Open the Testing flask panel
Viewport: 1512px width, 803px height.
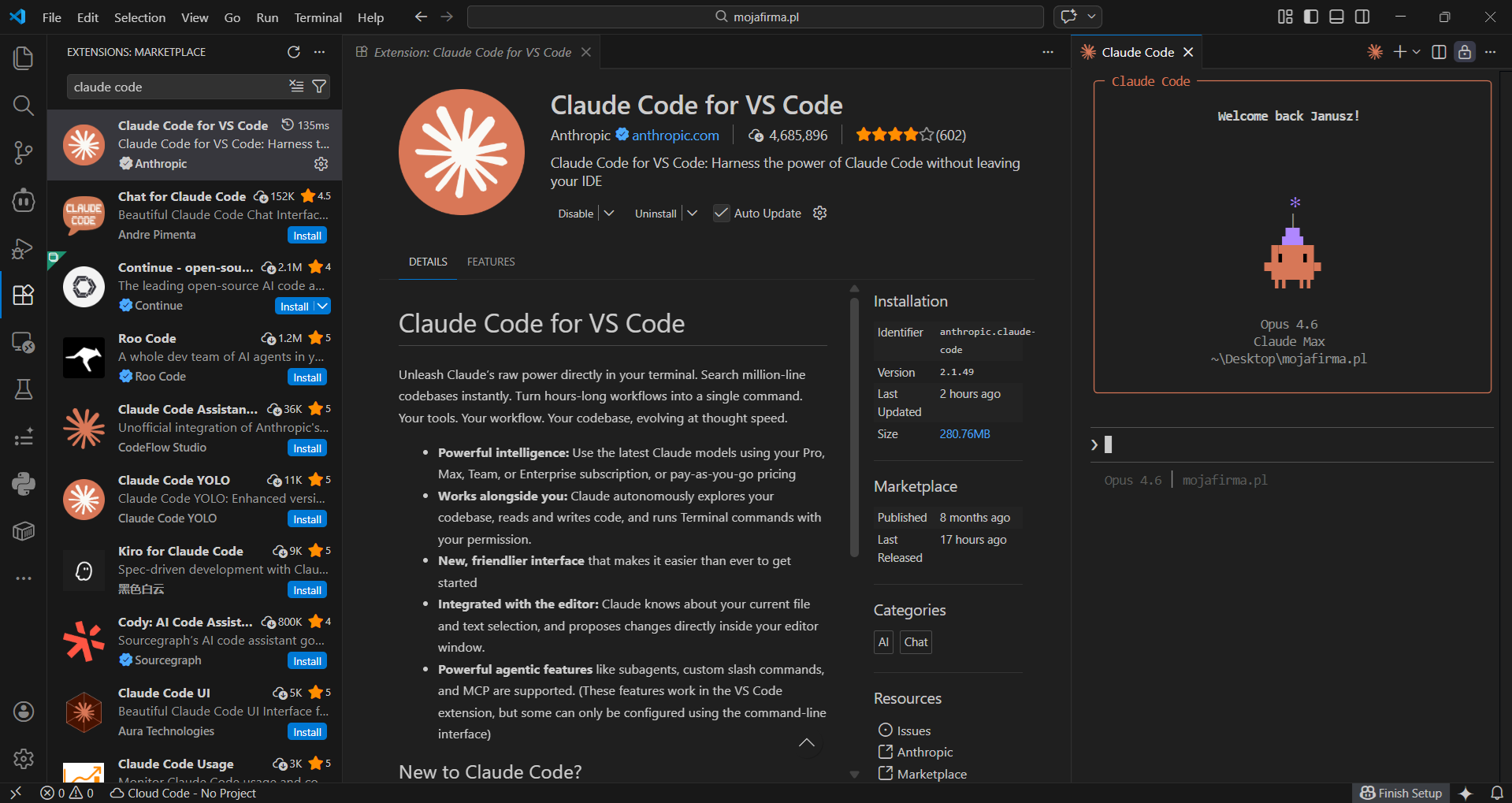23,388
